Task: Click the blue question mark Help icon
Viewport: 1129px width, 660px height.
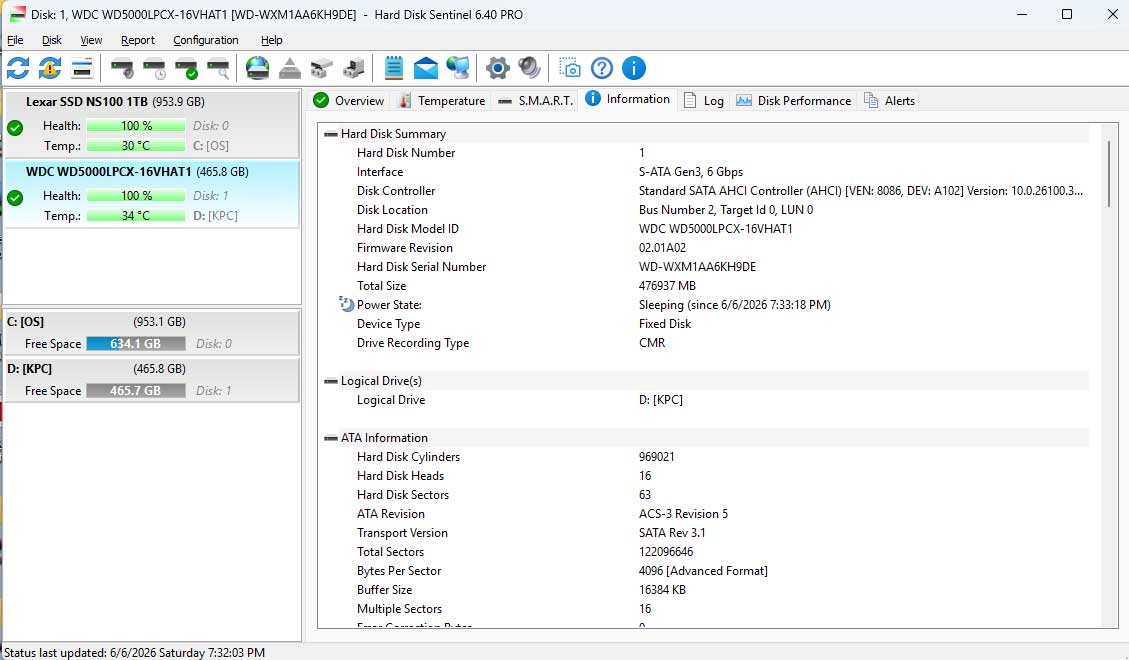Action: click(601, 68)
